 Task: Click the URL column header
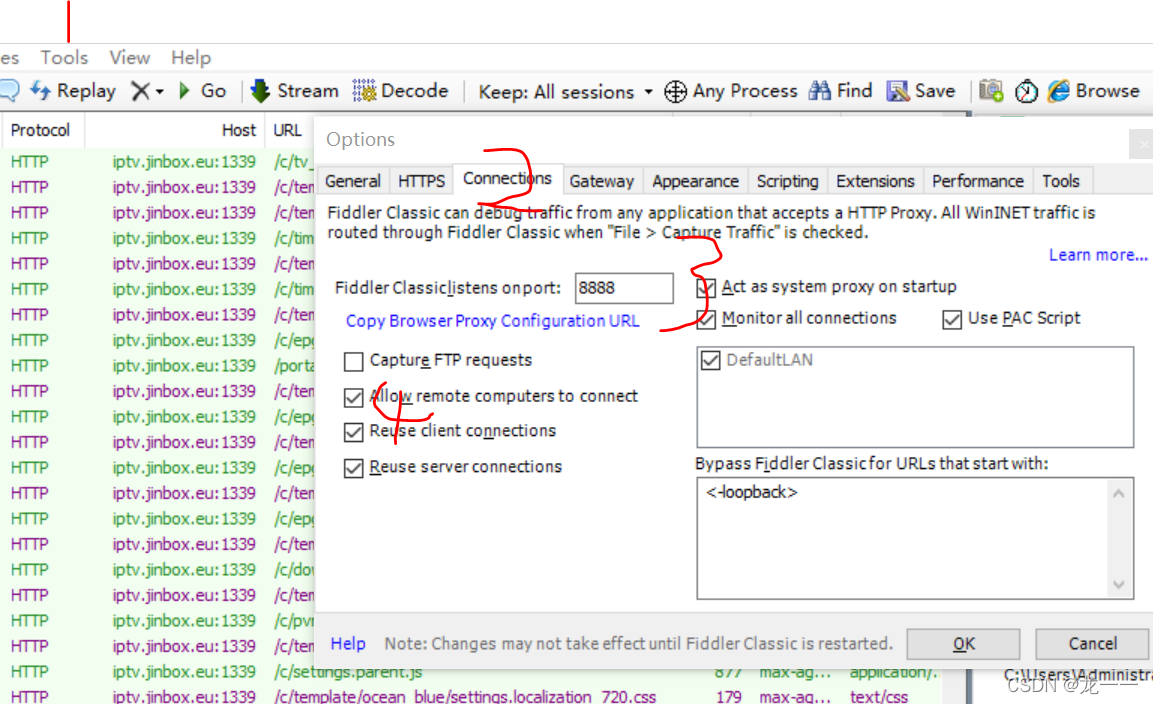tap(288, 130)
